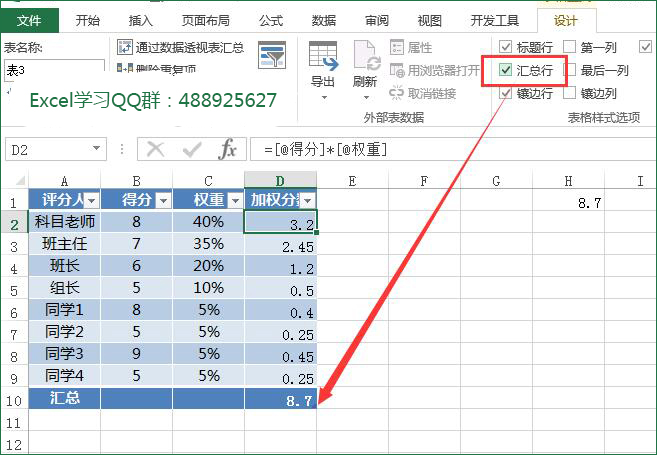This screenshot has width=657, height=455.
Task: Click the Insert Slicer funnel icon
Action: (272, 55)
